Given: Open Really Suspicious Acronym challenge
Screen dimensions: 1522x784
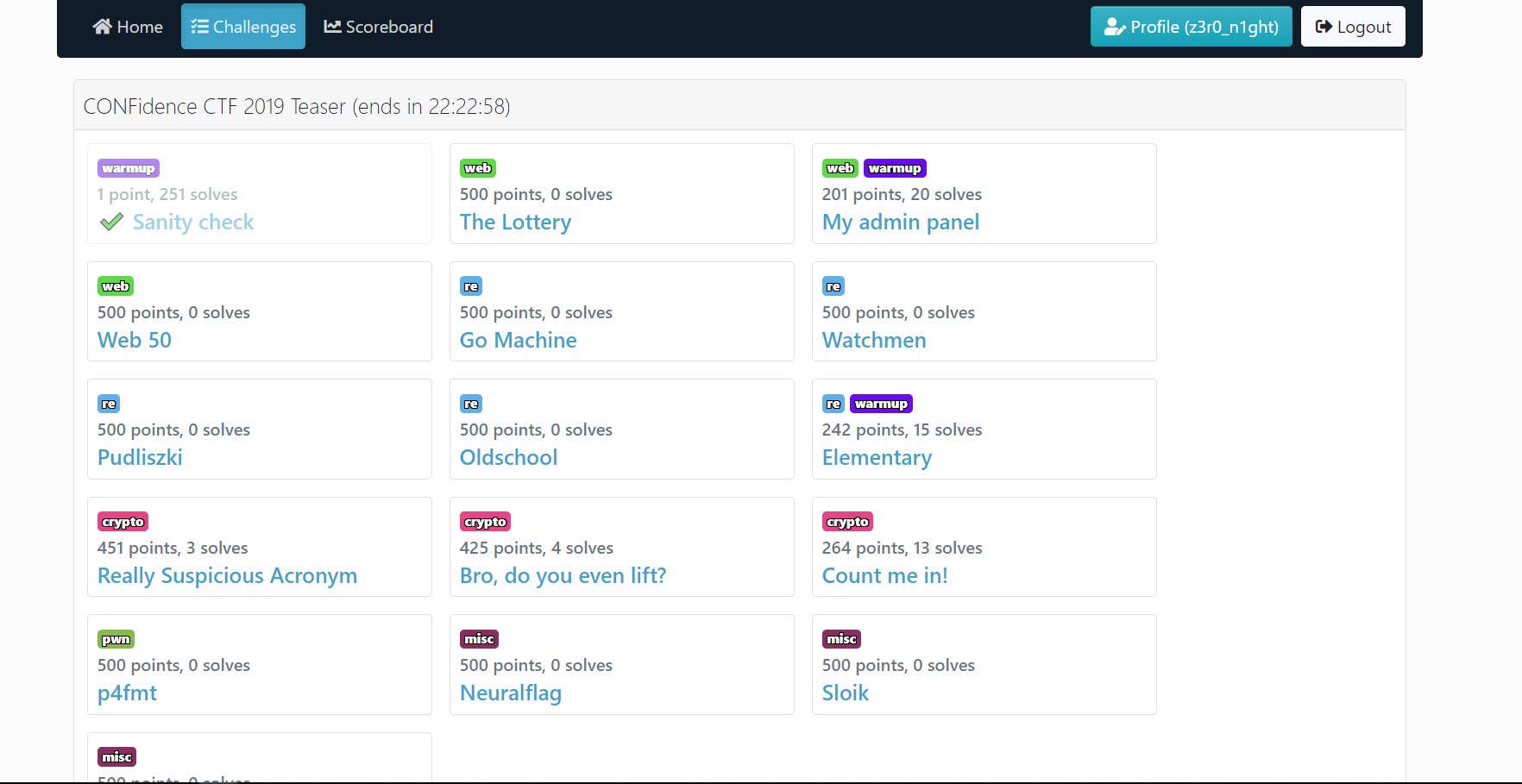Looking at the screenshot, I should 228,576.
